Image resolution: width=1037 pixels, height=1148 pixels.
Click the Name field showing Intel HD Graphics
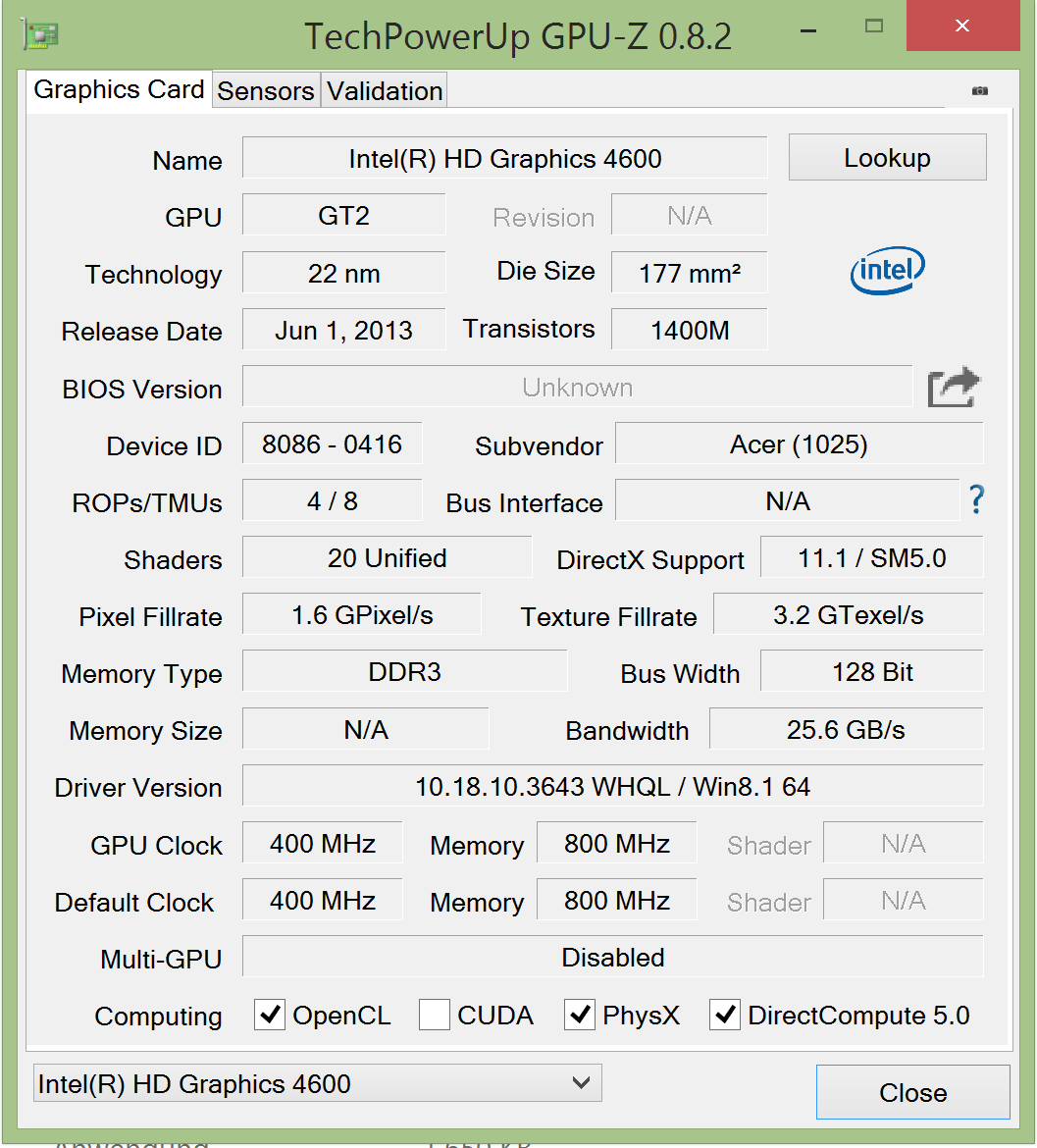click(504, 159)
